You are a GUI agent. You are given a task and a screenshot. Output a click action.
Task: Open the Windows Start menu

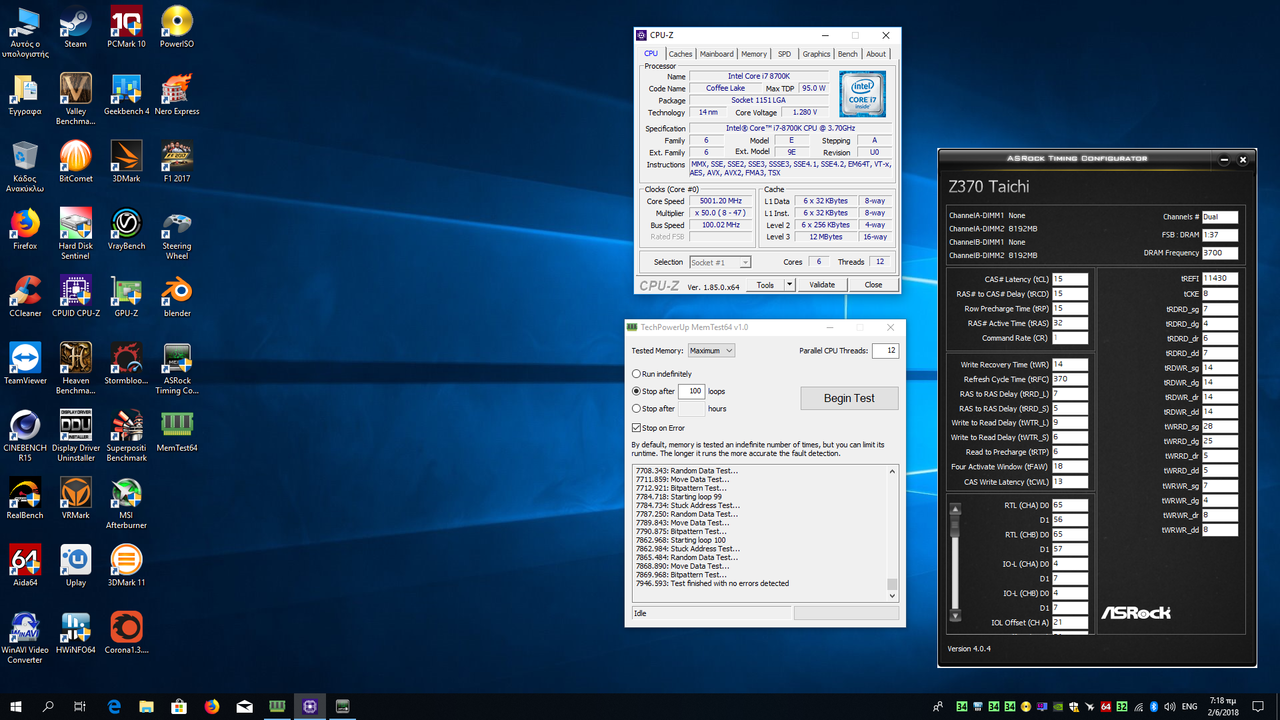(x=16, y=706)
